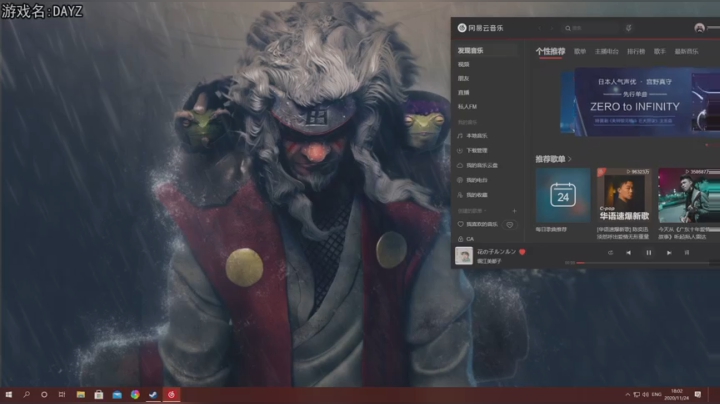Switch to 歌手 tab
Viewport: 720px width, 404px height.
tap(660, 51)
